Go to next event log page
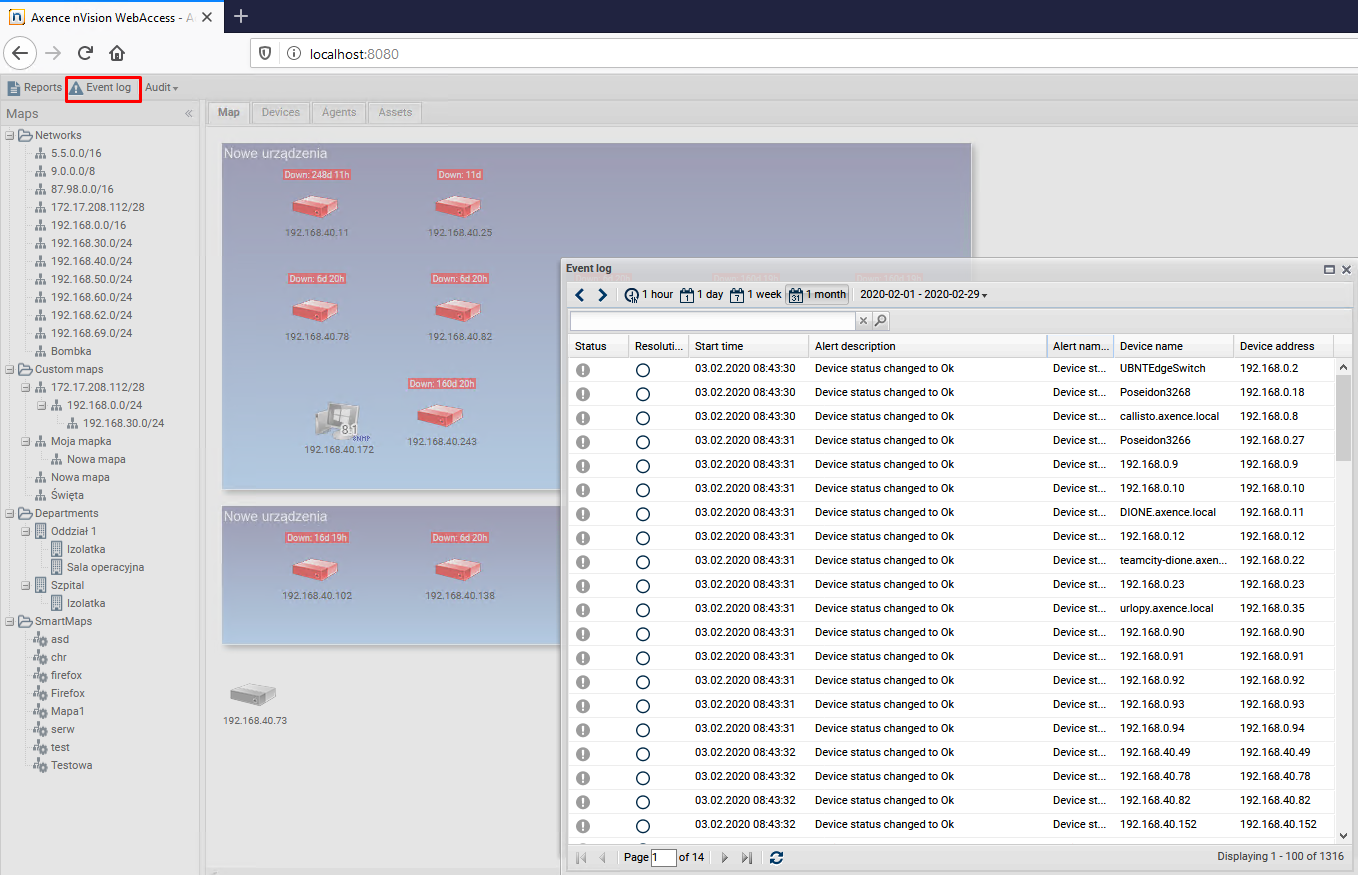1358x875 pixels. click(725, 858)
